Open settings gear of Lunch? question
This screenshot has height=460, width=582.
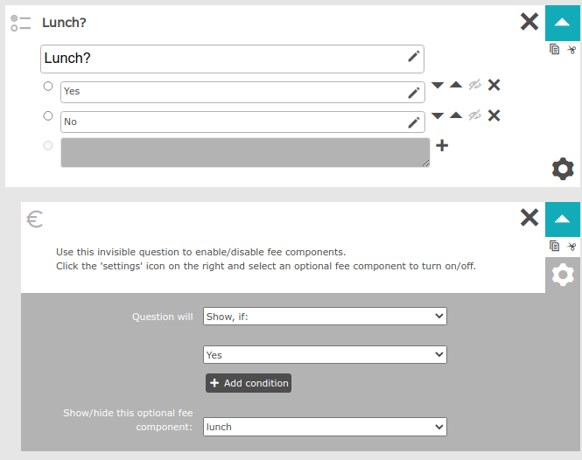563,169
